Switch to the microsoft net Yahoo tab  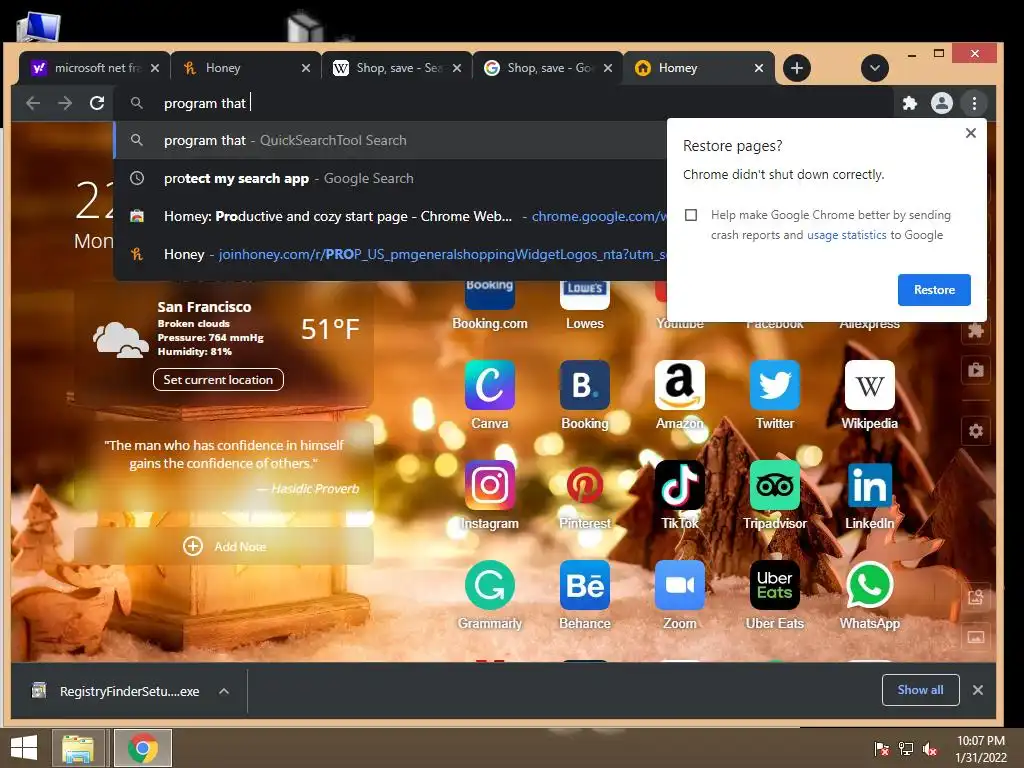(94, 68)
